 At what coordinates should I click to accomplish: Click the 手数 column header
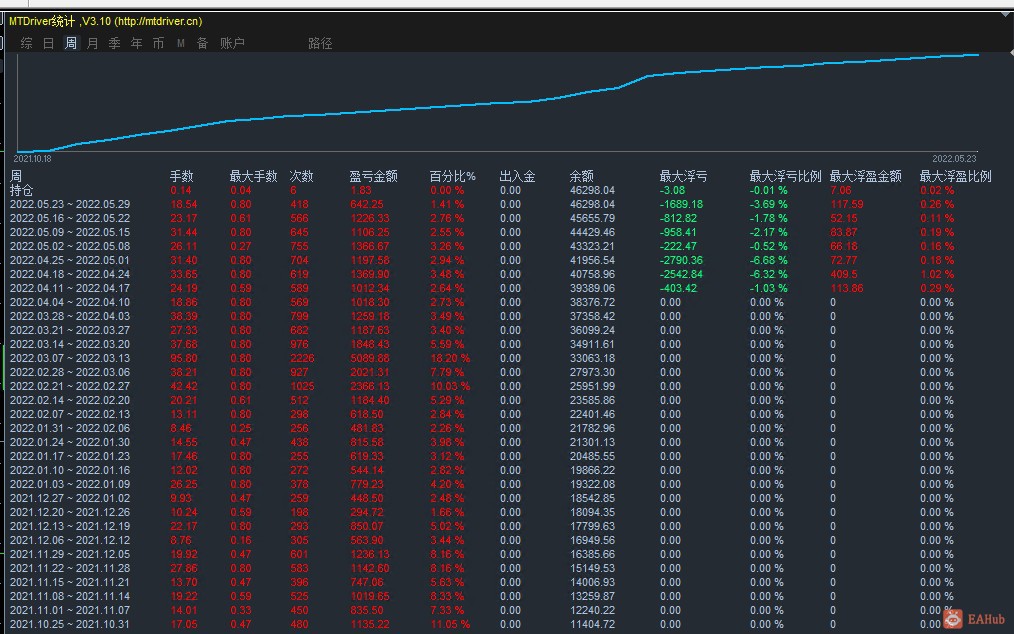(x=181, y=176)
